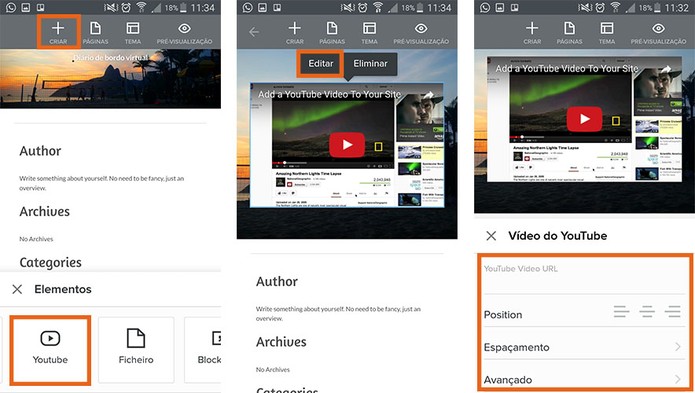The width and height of the screenshot is (695, 393).
Task: Open Páginas above the Diário de bordo header
Action: [x=95, y=33]
